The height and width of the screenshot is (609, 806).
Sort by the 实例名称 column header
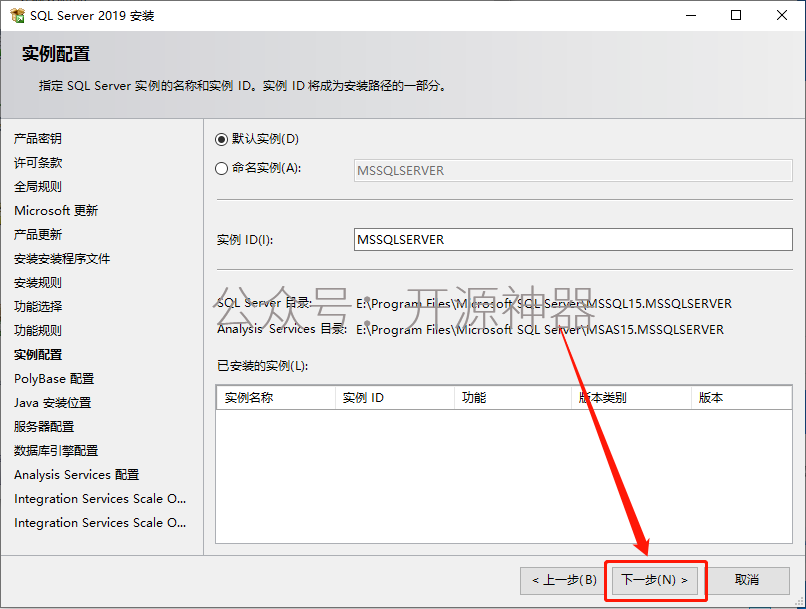pyautogui.click(x=276, y=398)
